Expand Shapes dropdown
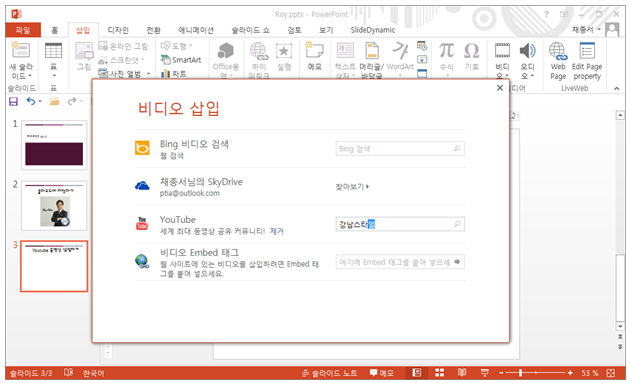The image size is (630, 383). tap(190, 45)
